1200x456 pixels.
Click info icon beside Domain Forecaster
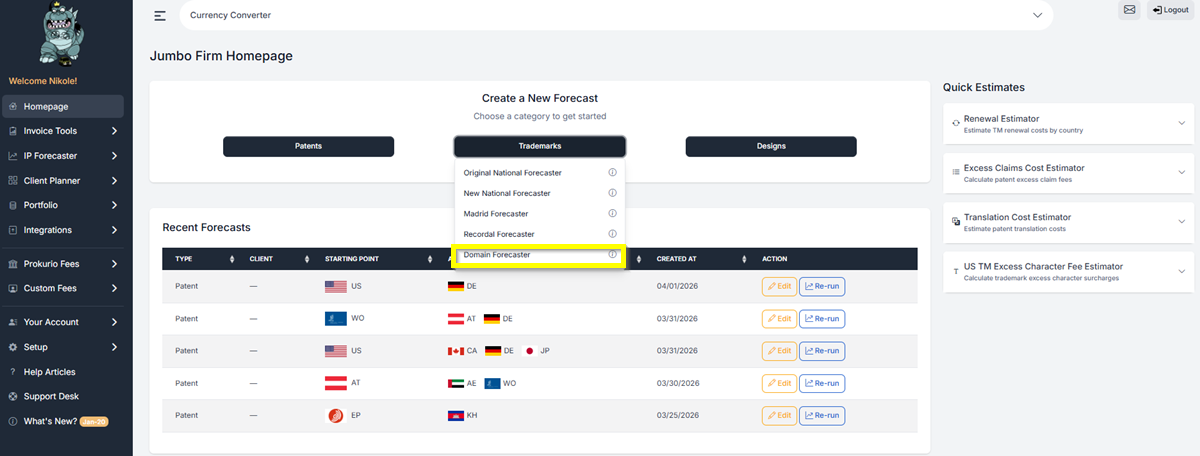pyautogui.click(x=612, y=255)
